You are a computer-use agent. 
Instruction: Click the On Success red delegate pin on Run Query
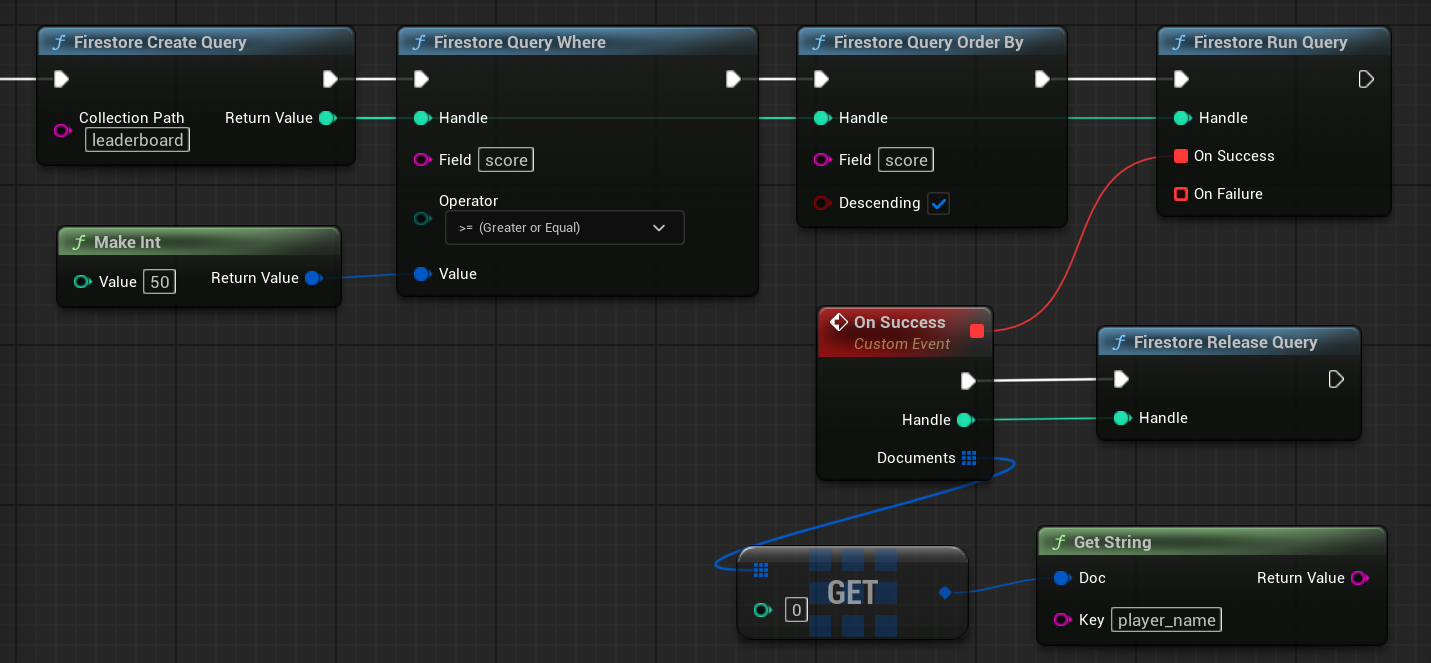click(1181, 156)
